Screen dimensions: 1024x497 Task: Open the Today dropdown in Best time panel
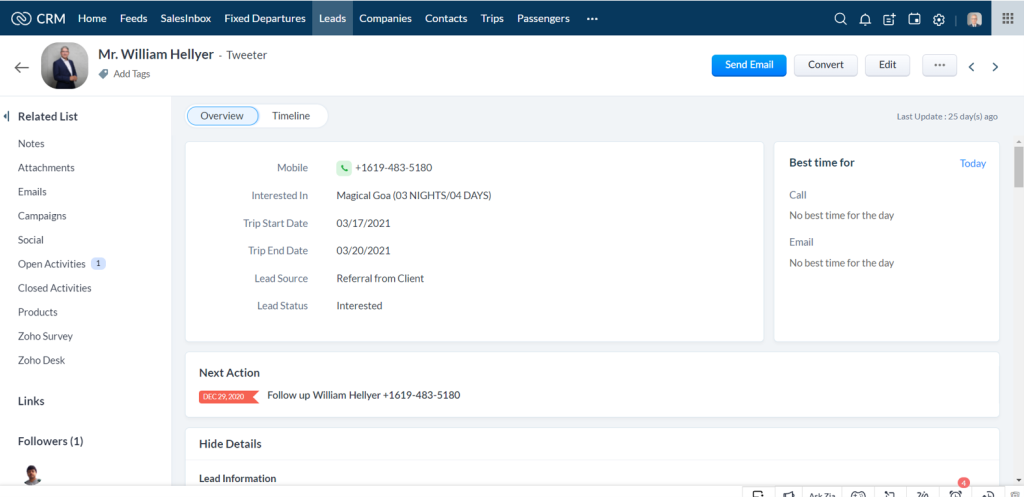(972, 163)
